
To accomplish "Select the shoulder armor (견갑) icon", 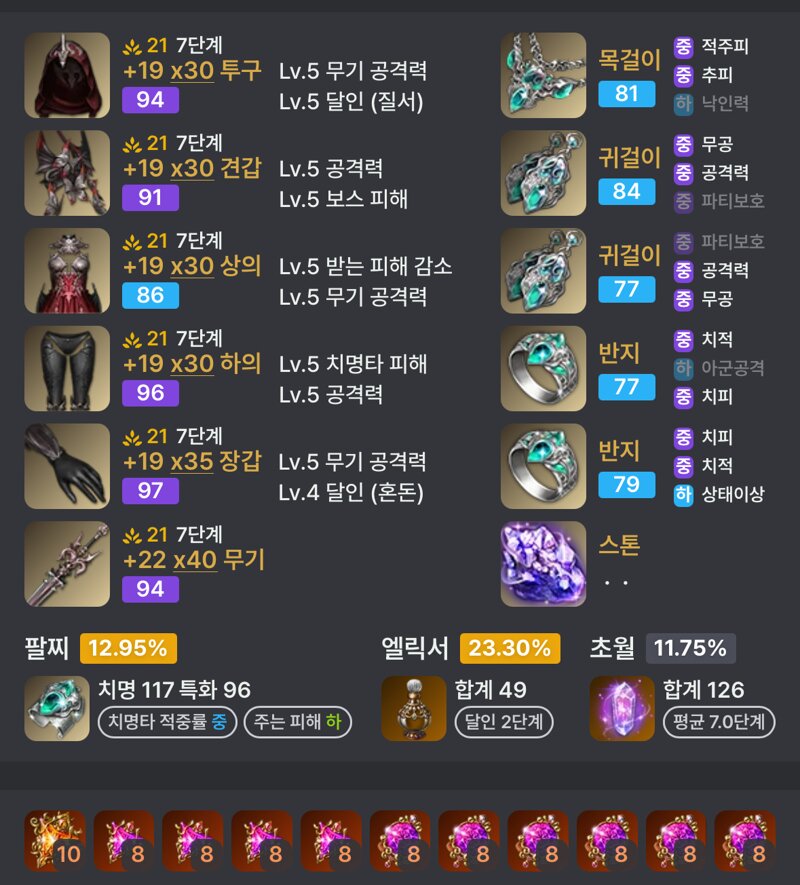I will pyautogui.click(x=67, y=173).
